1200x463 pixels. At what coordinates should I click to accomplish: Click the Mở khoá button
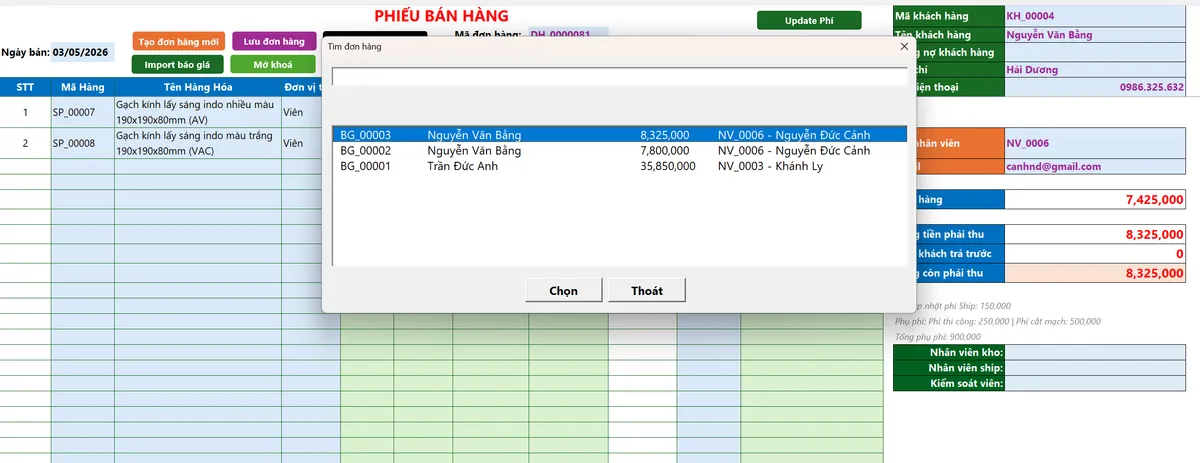coord(273,65)
